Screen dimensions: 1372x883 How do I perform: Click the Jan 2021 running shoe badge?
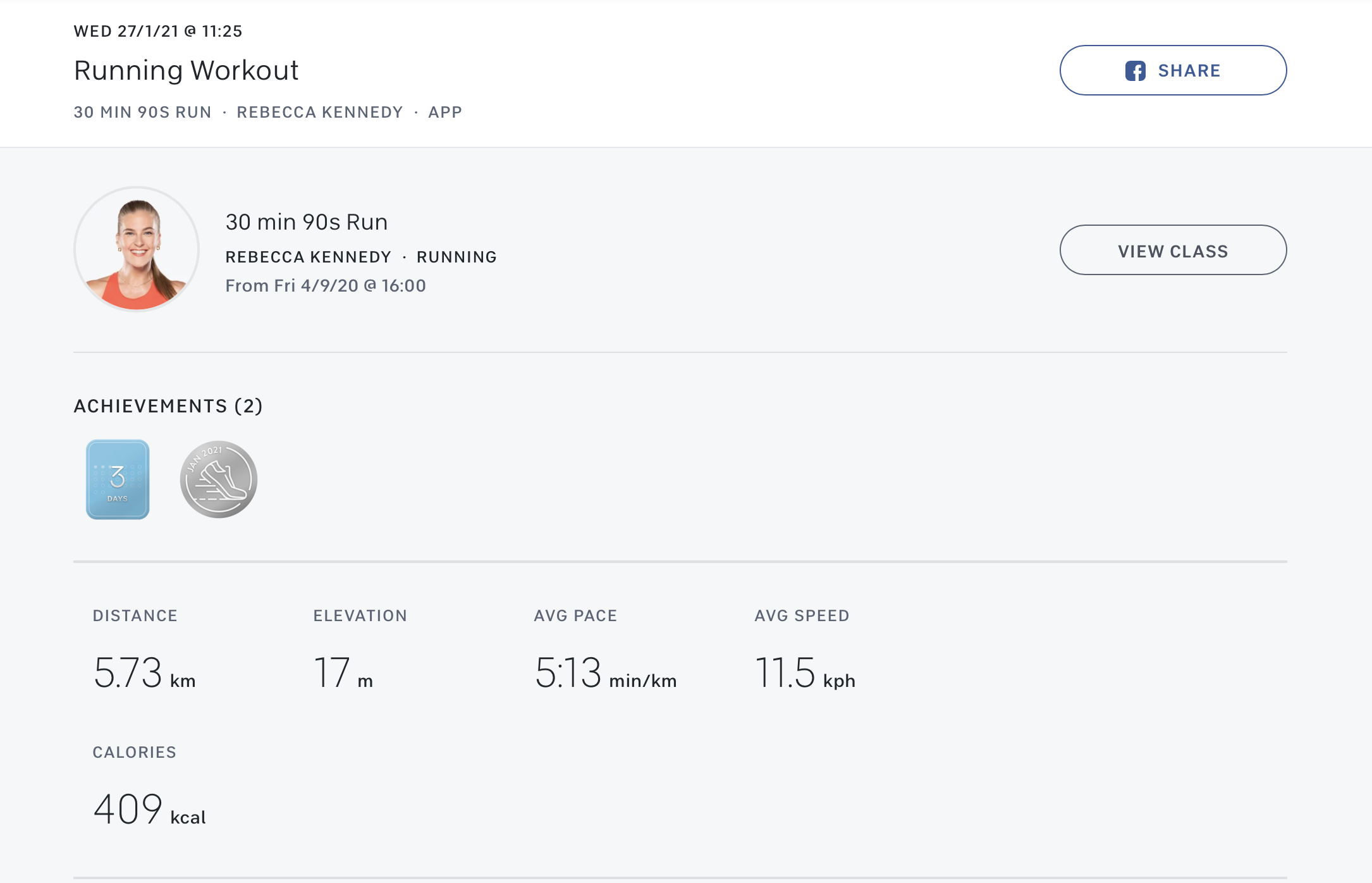click(218, 479)
